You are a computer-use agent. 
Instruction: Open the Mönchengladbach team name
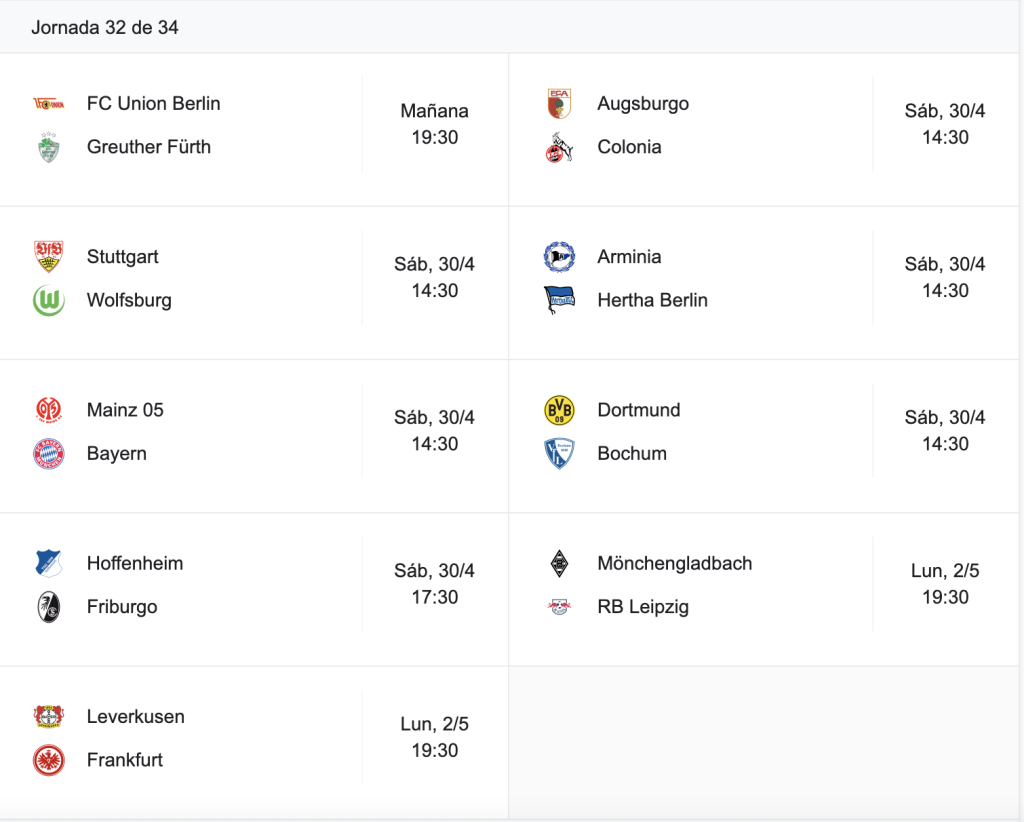(675, 563)
